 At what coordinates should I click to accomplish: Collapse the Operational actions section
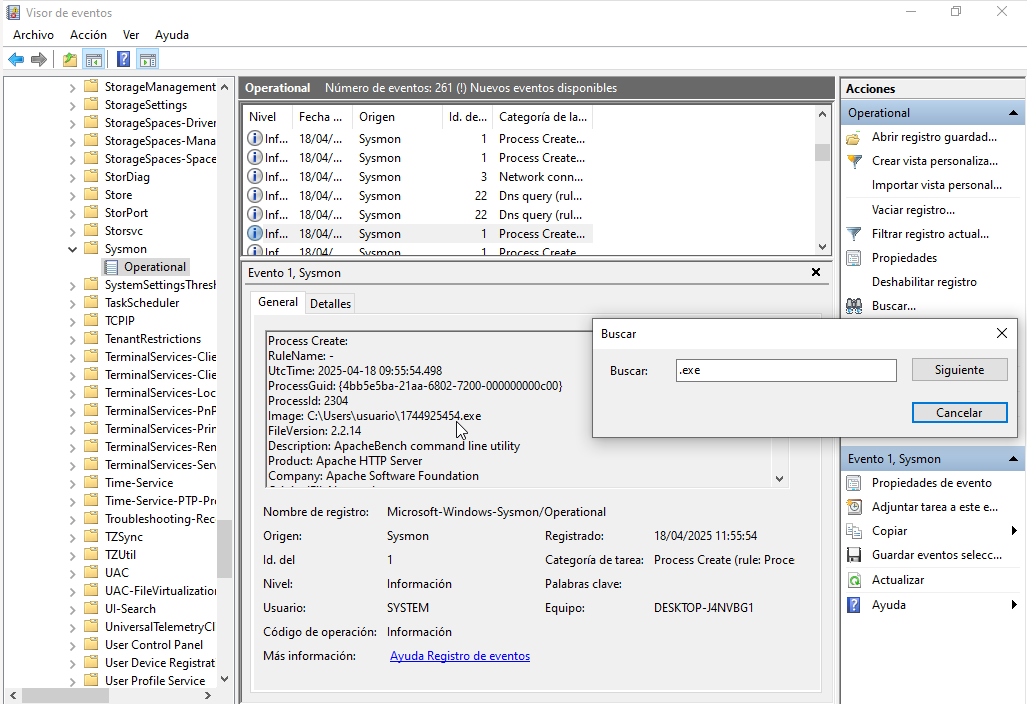coord(1013,113)
